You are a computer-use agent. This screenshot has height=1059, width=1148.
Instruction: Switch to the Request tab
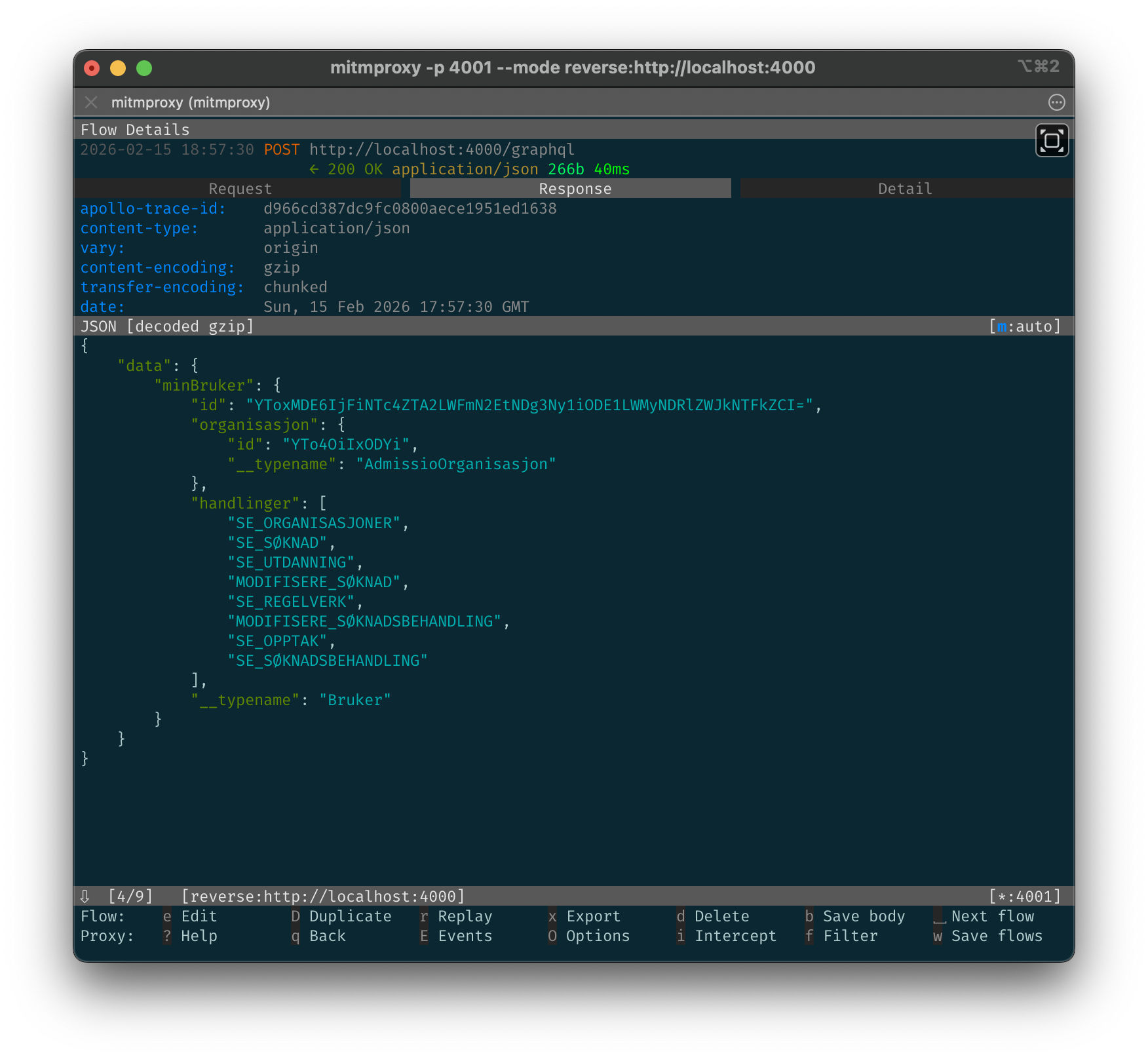(x=240, y=189)
